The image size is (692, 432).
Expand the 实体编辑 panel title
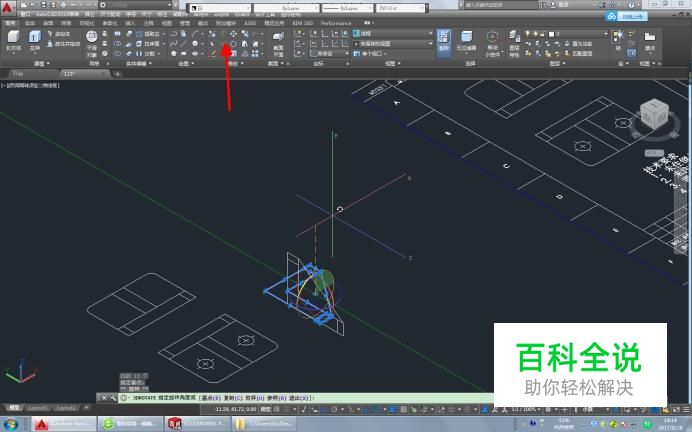click(138, 64)
